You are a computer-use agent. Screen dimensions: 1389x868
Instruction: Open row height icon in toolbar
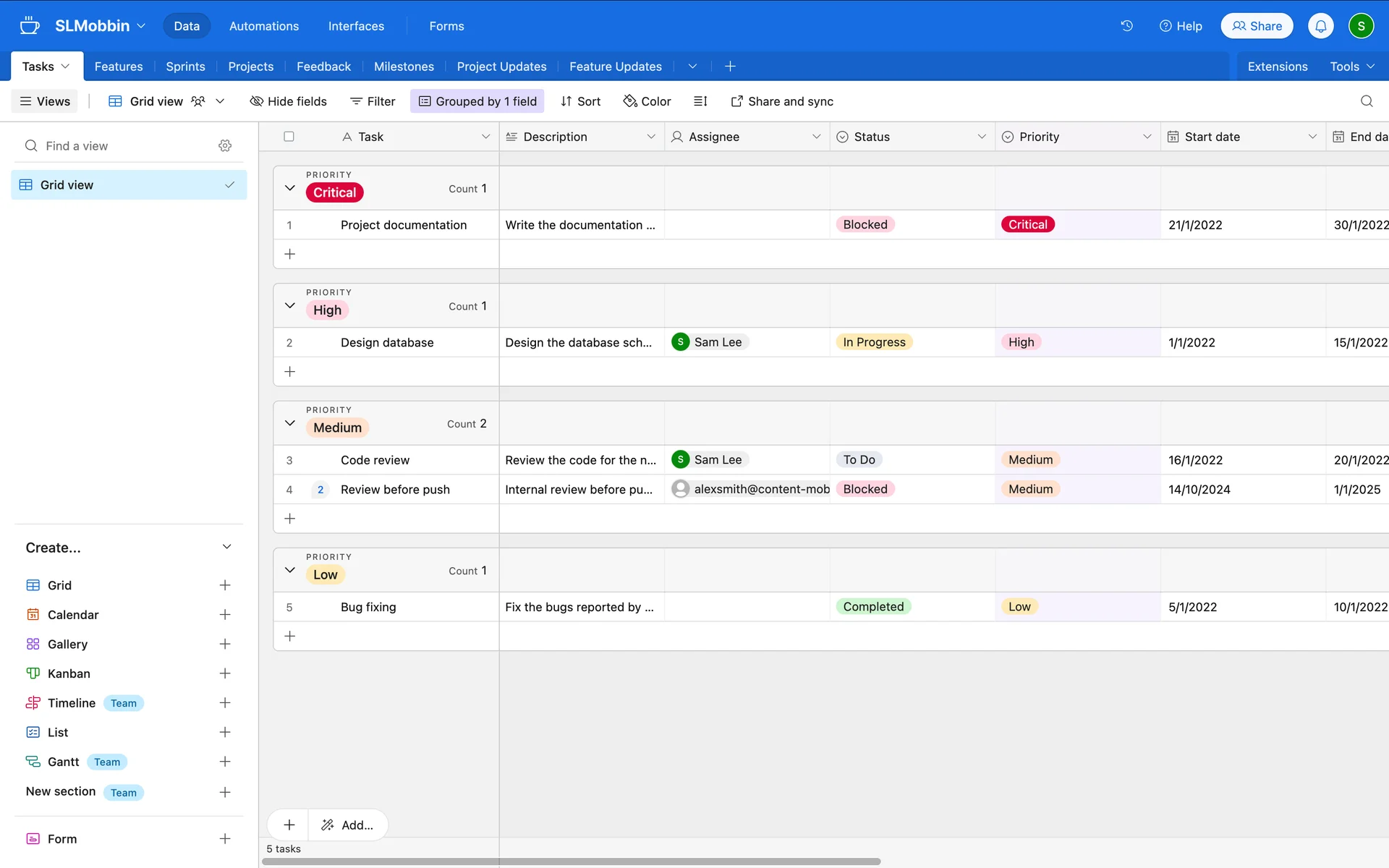point(700,101)
